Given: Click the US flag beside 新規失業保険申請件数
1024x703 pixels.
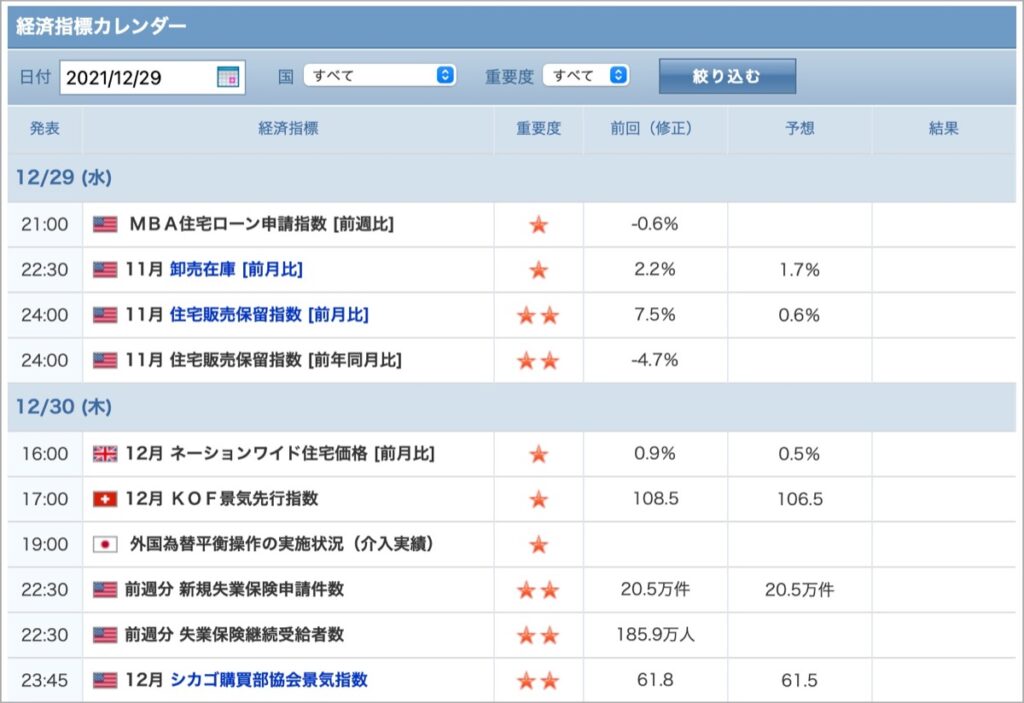Looking at the screenshot, I should 104,590.
